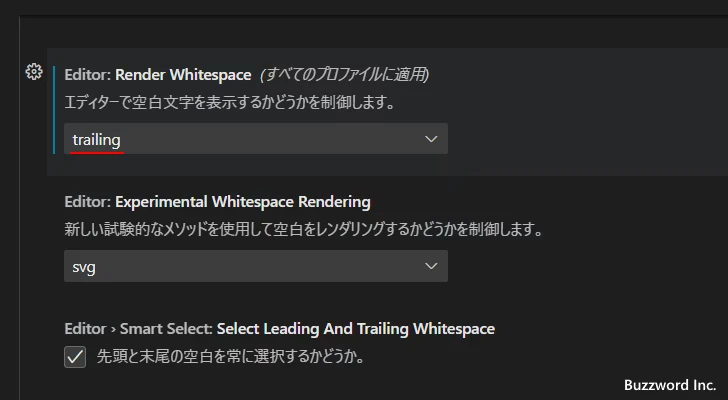Click the すべてのプロファイルに適用 label
This screenshot has height=400, width=728.
point(345,75)
